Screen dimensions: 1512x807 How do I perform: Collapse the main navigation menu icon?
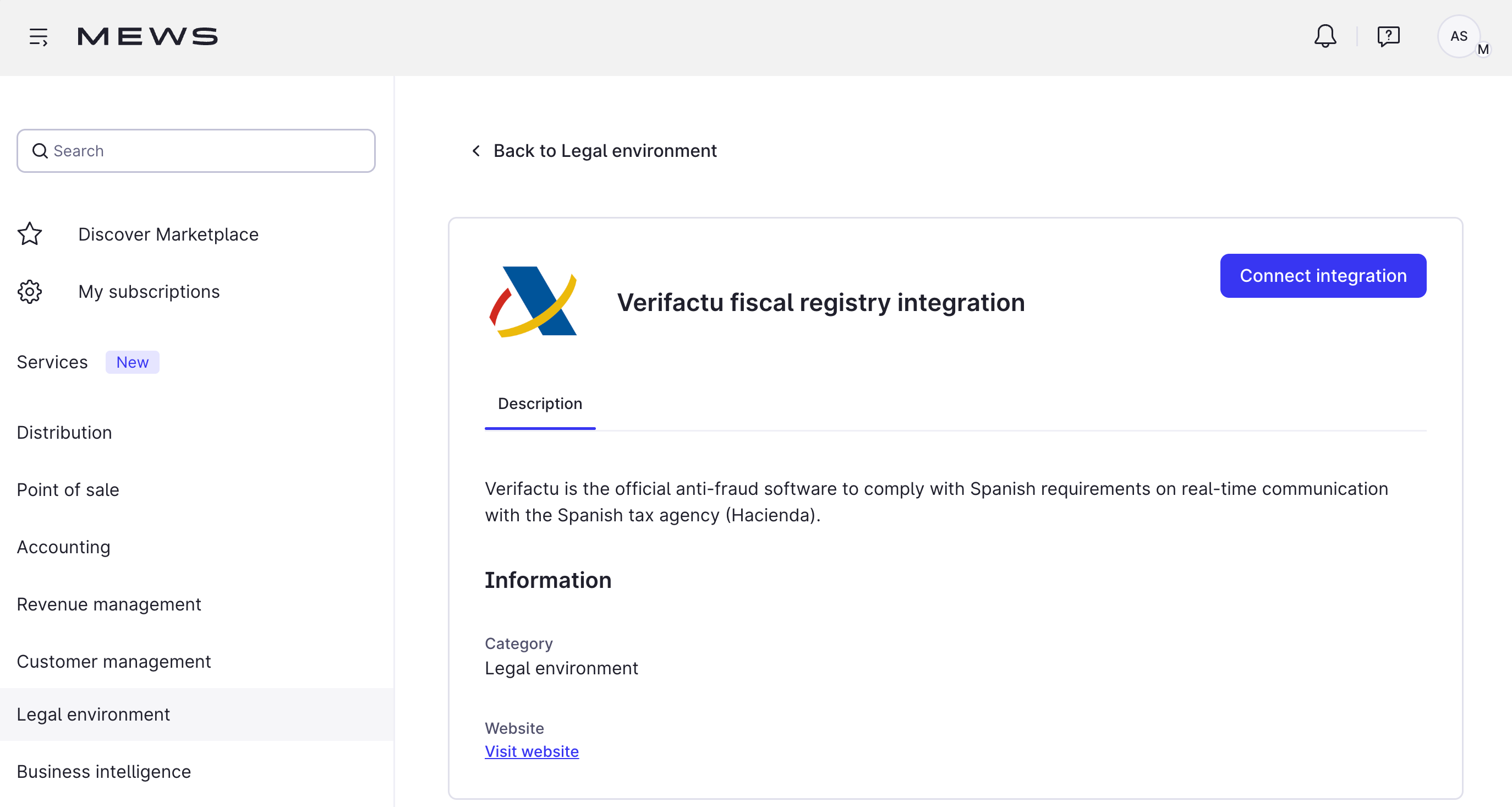(x=39, y=36)
